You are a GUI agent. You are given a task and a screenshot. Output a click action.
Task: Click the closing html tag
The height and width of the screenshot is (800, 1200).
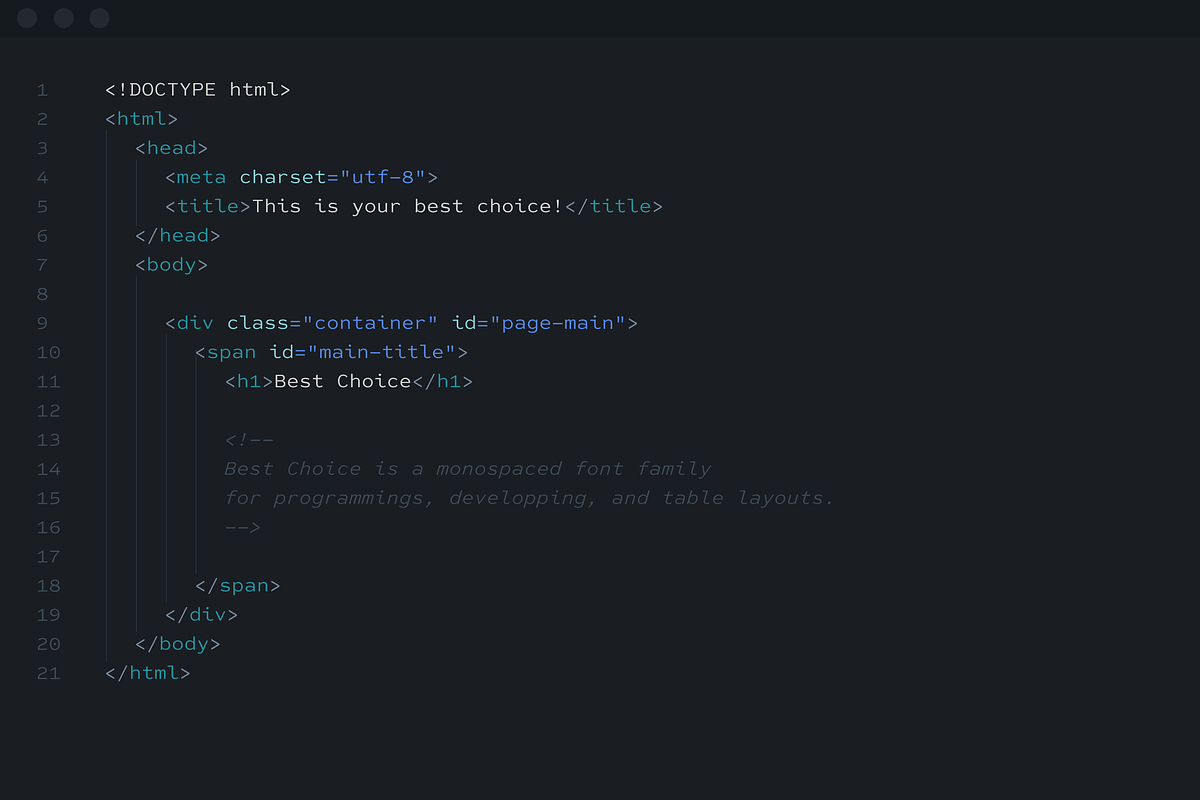(x=148, y=673)
